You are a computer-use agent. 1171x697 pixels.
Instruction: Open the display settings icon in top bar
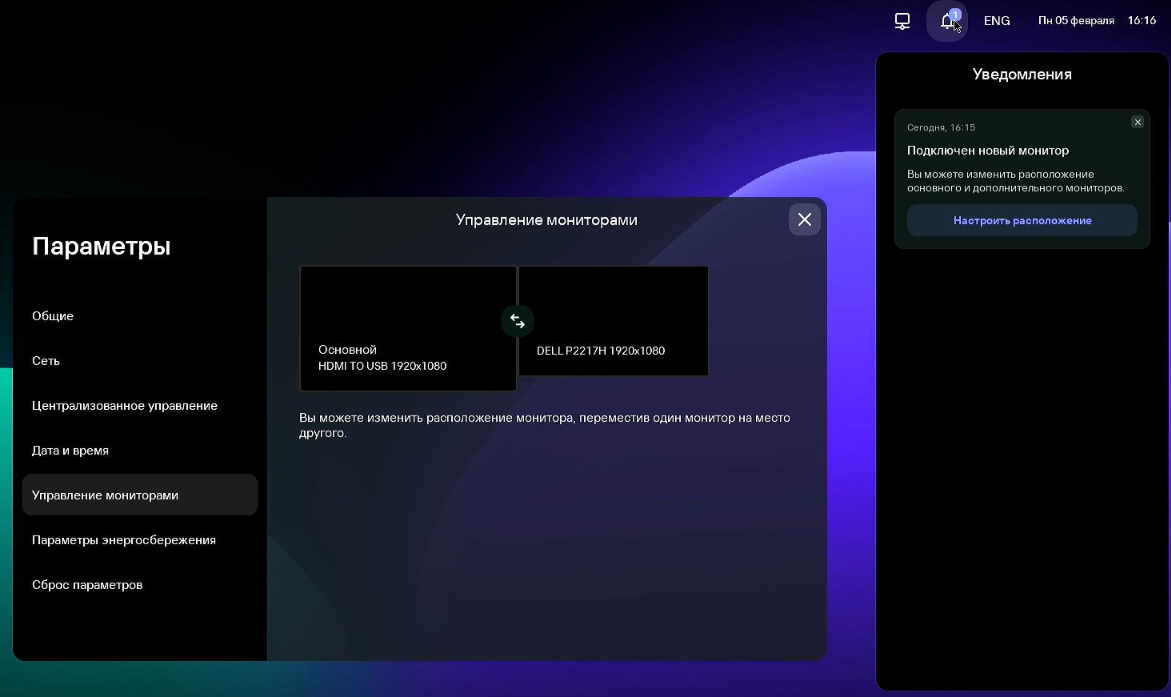click(901, 20)
